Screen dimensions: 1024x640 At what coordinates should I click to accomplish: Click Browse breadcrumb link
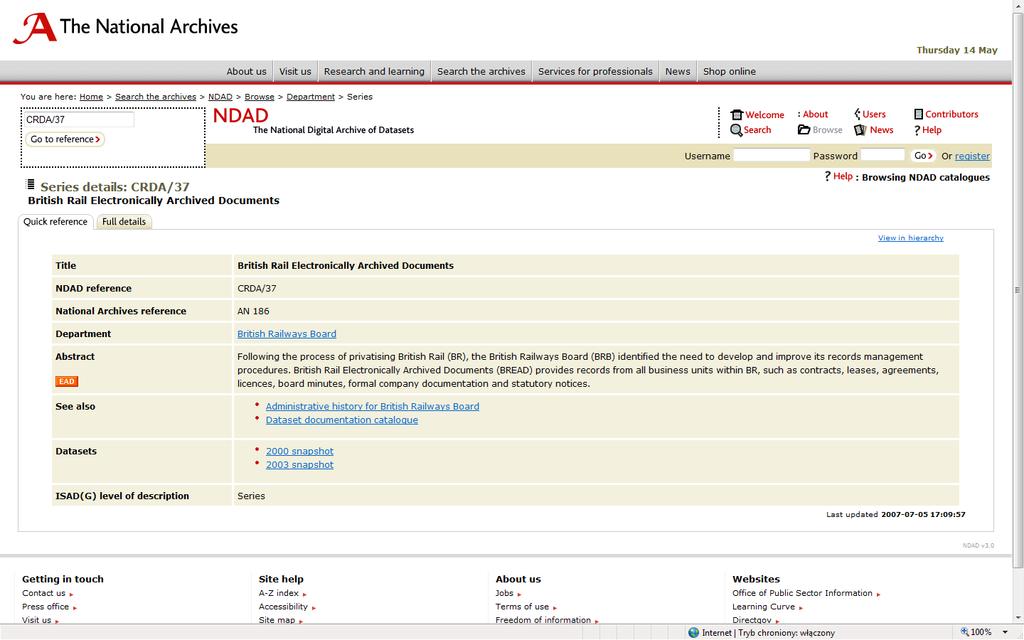point(259,97)
